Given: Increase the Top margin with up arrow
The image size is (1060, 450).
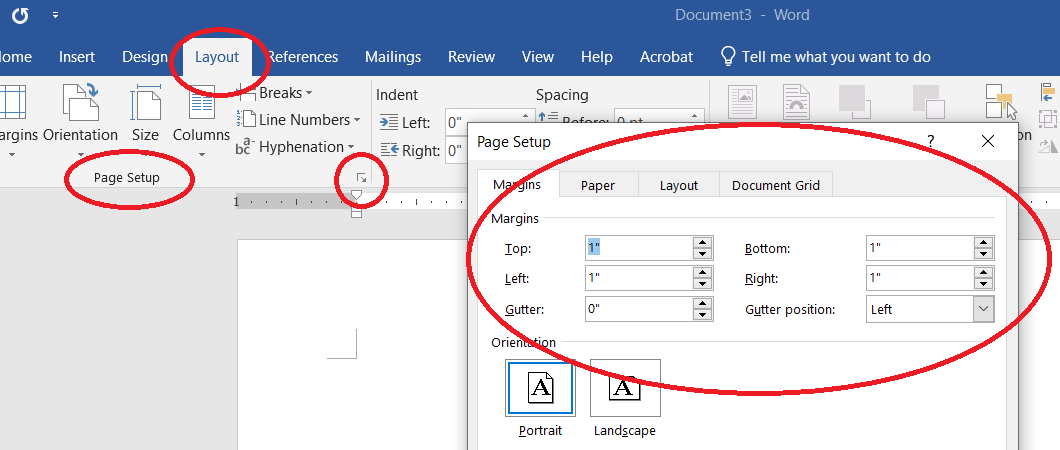Looking at the screenshot, I should tap(703, 242).
